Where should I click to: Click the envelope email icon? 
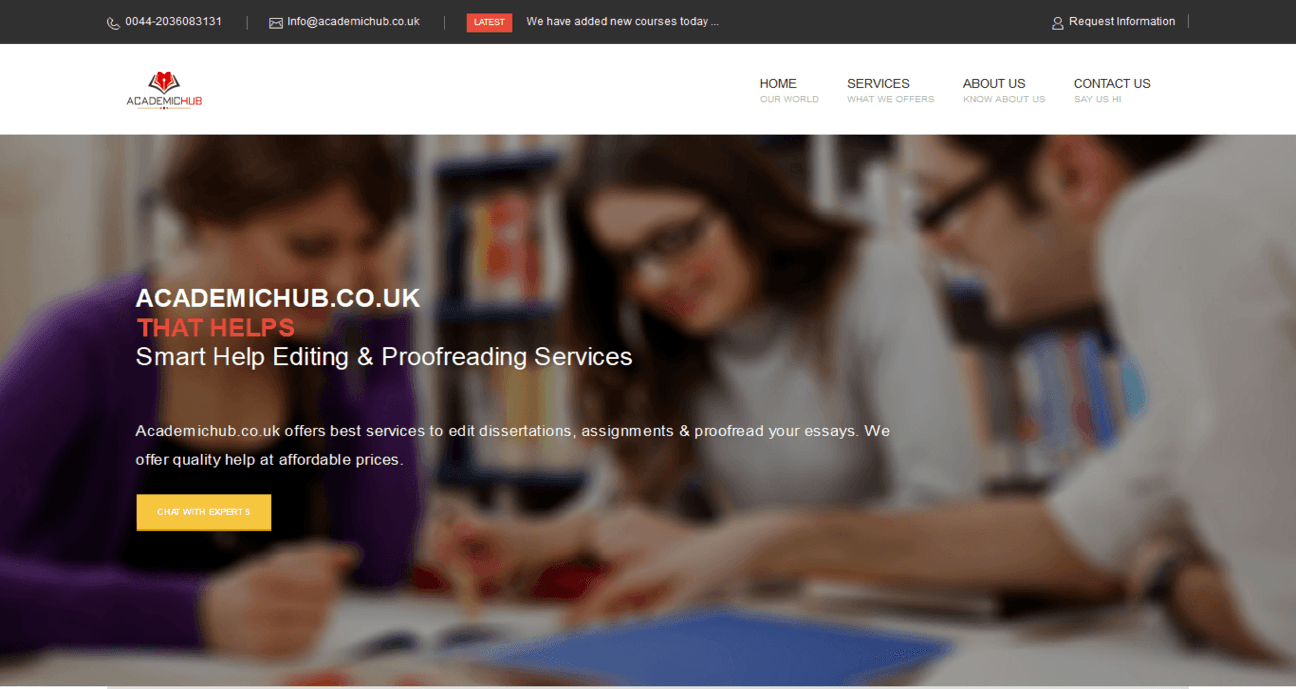tap(276, 23)
